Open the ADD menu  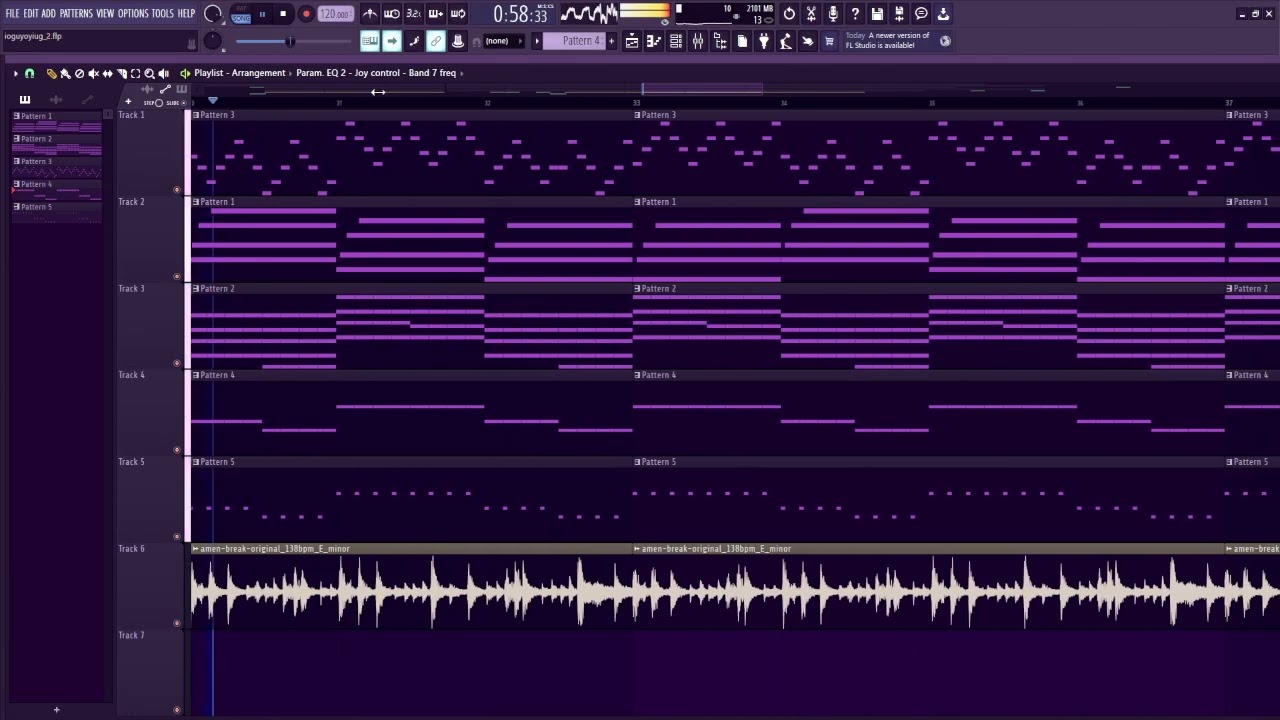(48, 13)
